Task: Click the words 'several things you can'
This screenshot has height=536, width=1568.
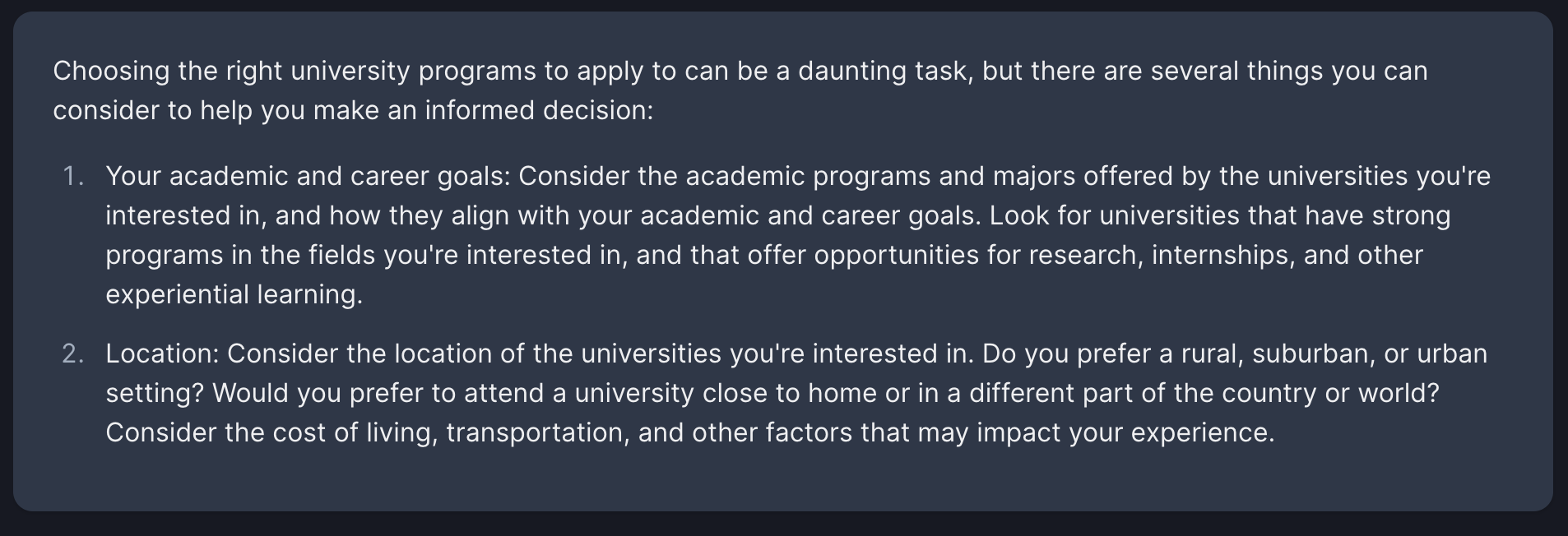Action: coord(1289,72)
